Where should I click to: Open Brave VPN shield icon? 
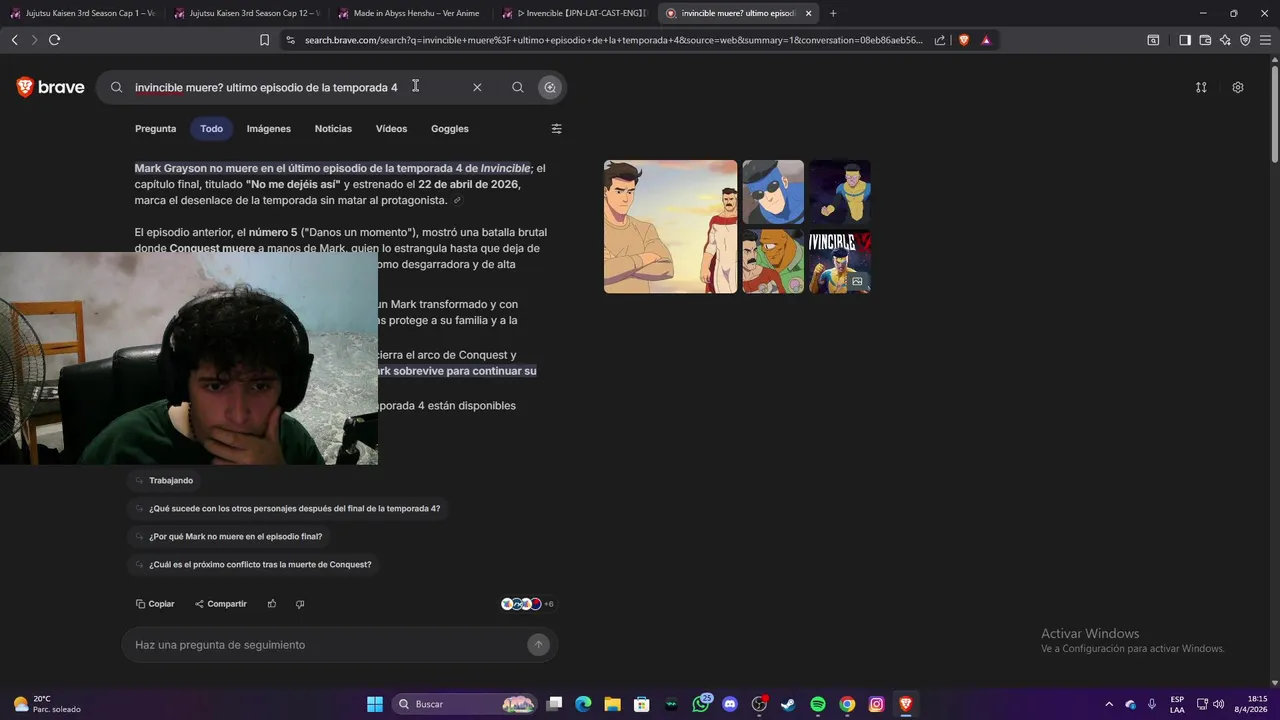pos(1245,40)
